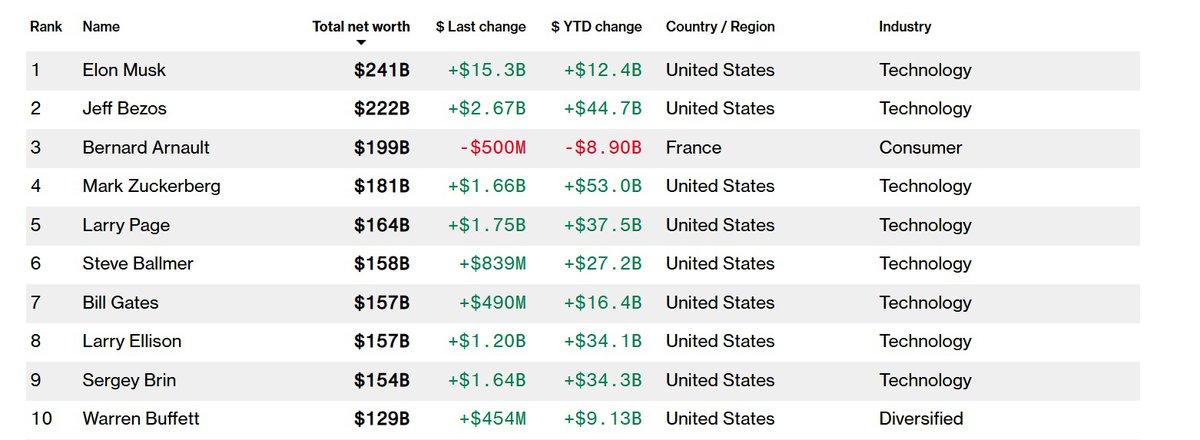Click the sort arrow under Total net worth
Screen dimensions: 1200x440
(361, 42)
